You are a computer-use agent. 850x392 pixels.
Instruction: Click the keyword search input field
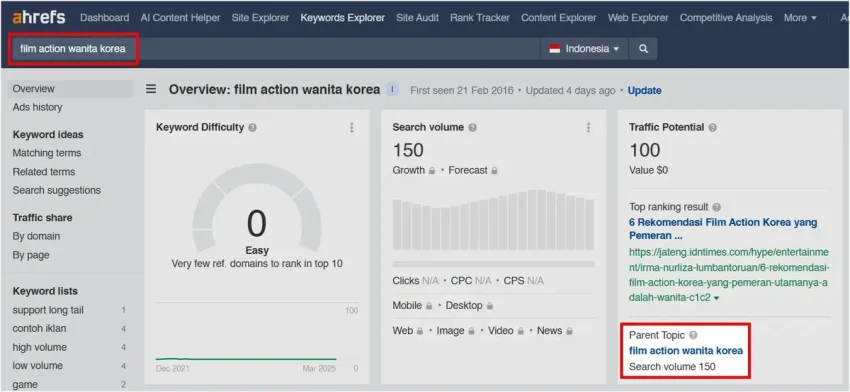(x=275, y=49)
